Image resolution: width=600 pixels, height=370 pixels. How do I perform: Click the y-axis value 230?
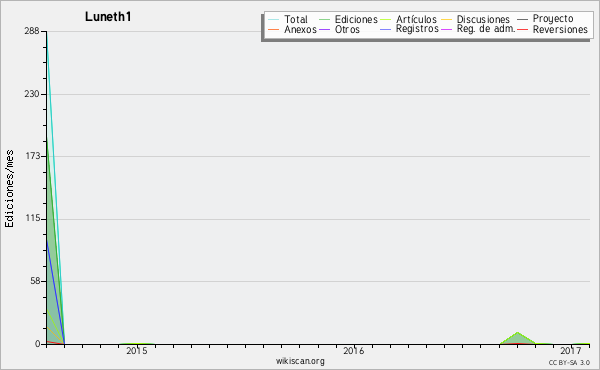coord(32,94)
